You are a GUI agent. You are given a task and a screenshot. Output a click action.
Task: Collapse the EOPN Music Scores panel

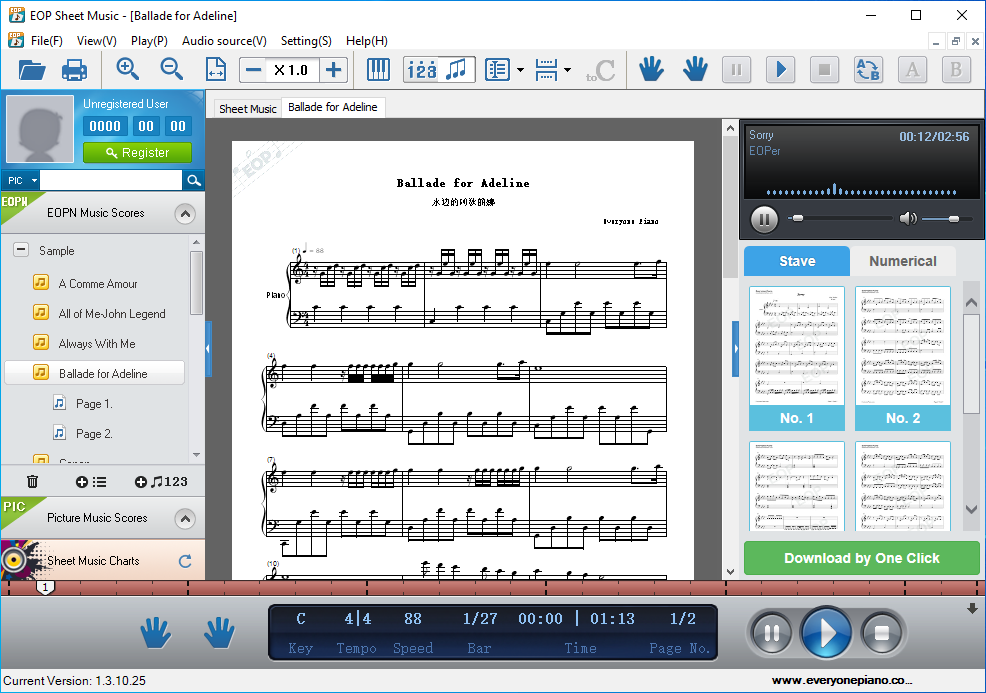(x=184, y=214)
